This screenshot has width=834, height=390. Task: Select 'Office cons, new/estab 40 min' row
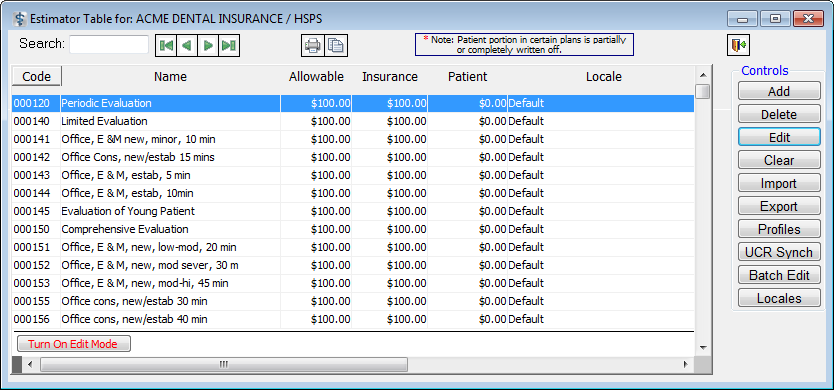point(353,319)
